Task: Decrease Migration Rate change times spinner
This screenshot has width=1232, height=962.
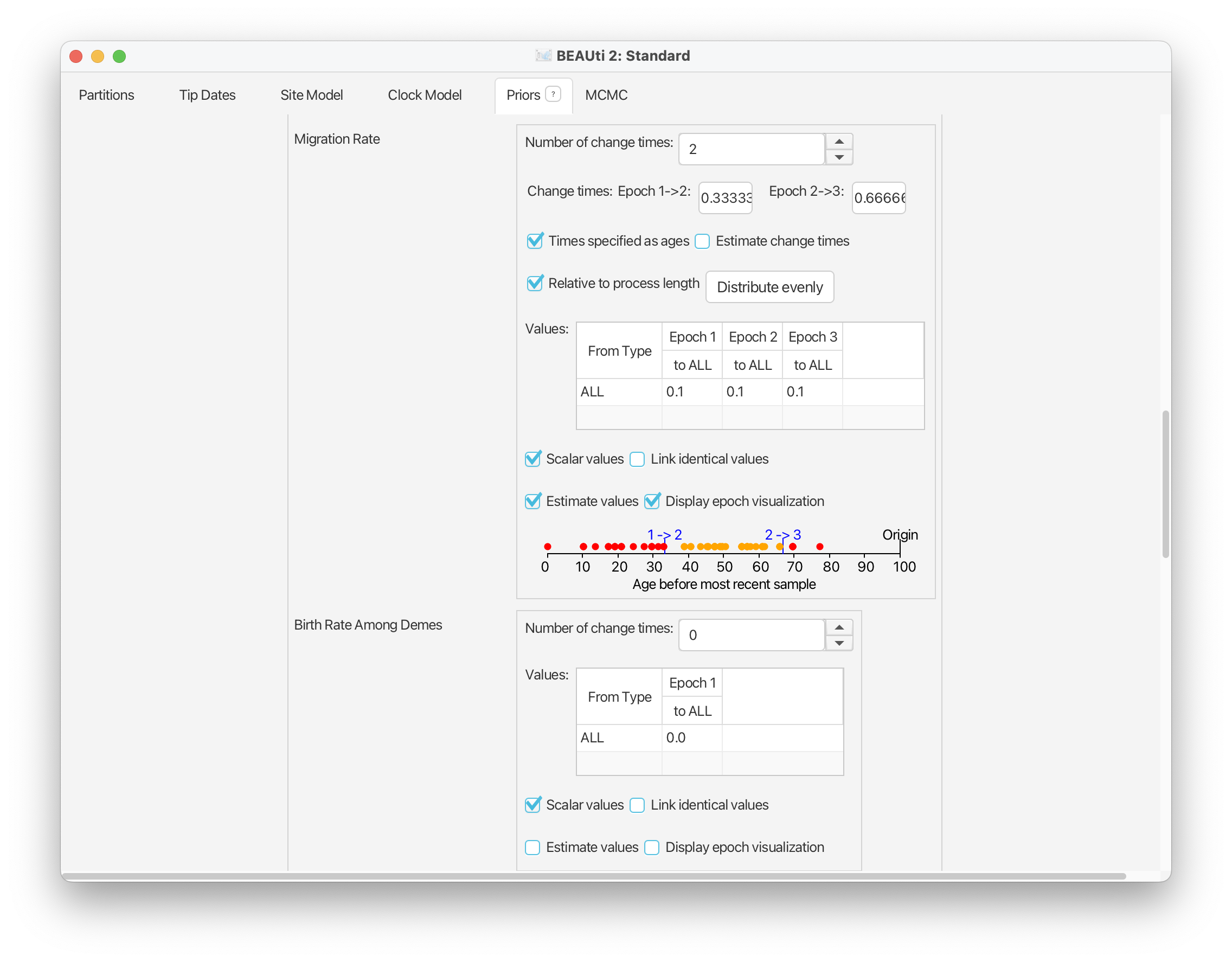Action: (x=839, y=157)
